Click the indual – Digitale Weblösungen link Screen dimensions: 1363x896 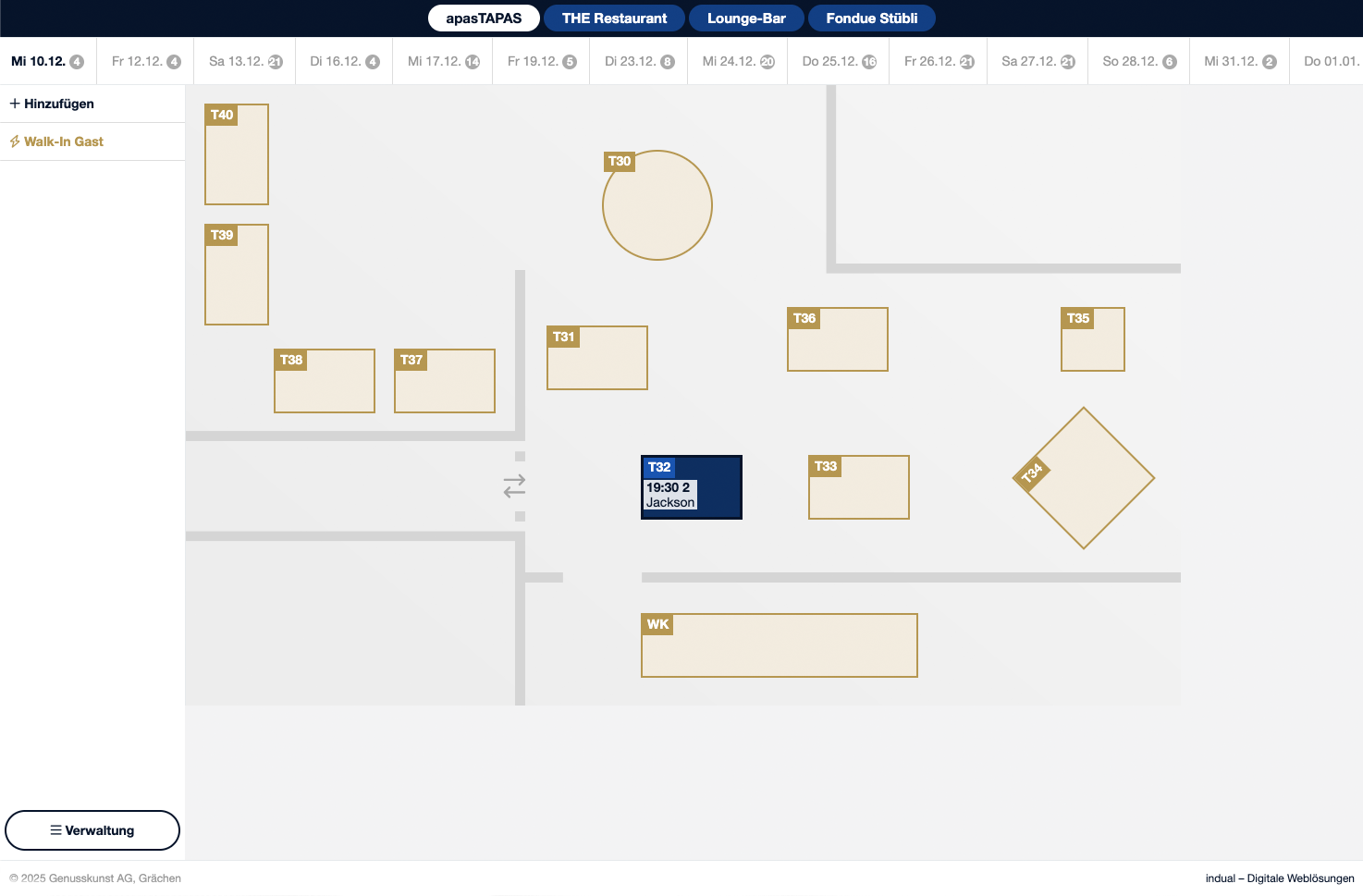[x=1279, y=878]
